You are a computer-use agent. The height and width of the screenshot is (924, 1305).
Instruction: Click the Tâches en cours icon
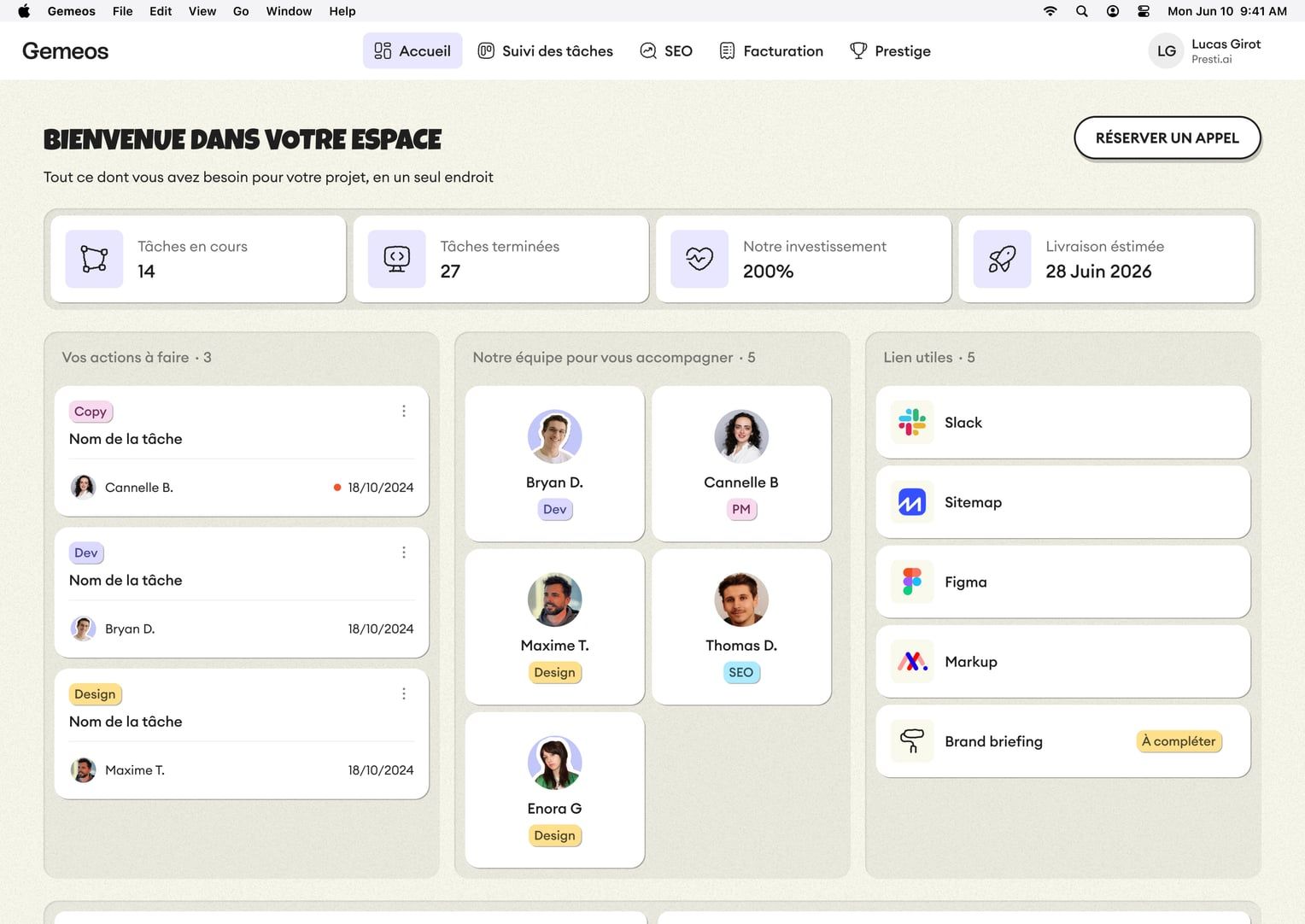(94, 259)
